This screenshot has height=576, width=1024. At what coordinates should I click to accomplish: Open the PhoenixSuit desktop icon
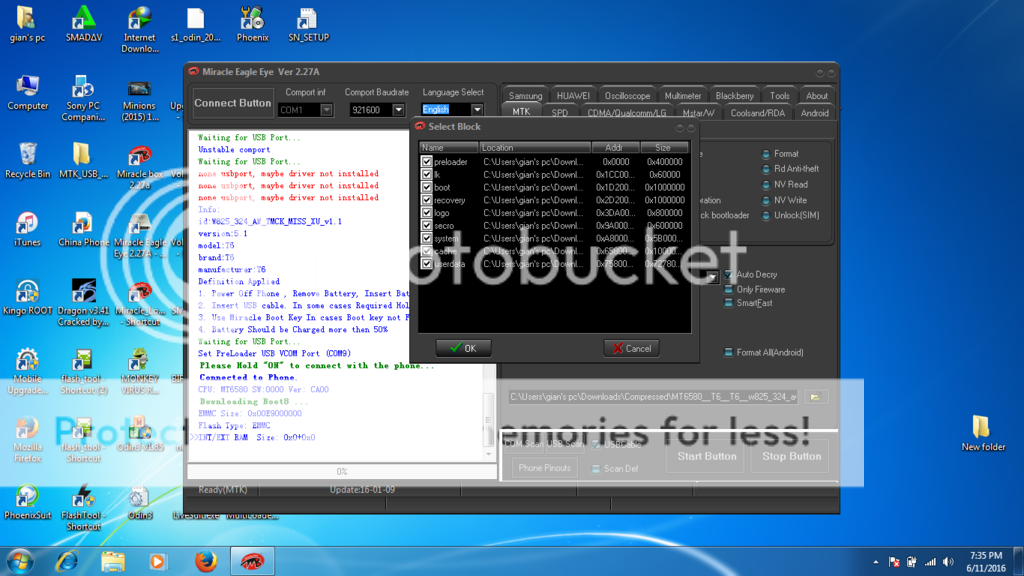coord(27,501)
